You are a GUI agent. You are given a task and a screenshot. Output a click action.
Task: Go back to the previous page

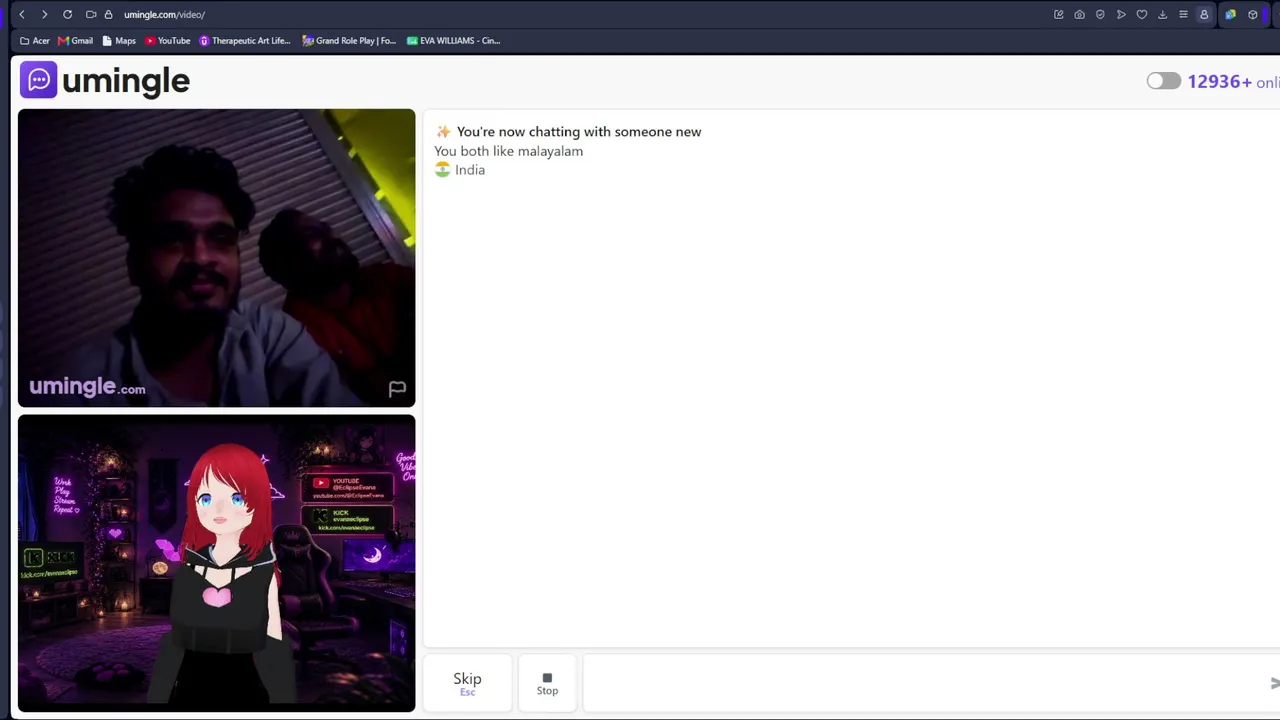coord(22,14)
